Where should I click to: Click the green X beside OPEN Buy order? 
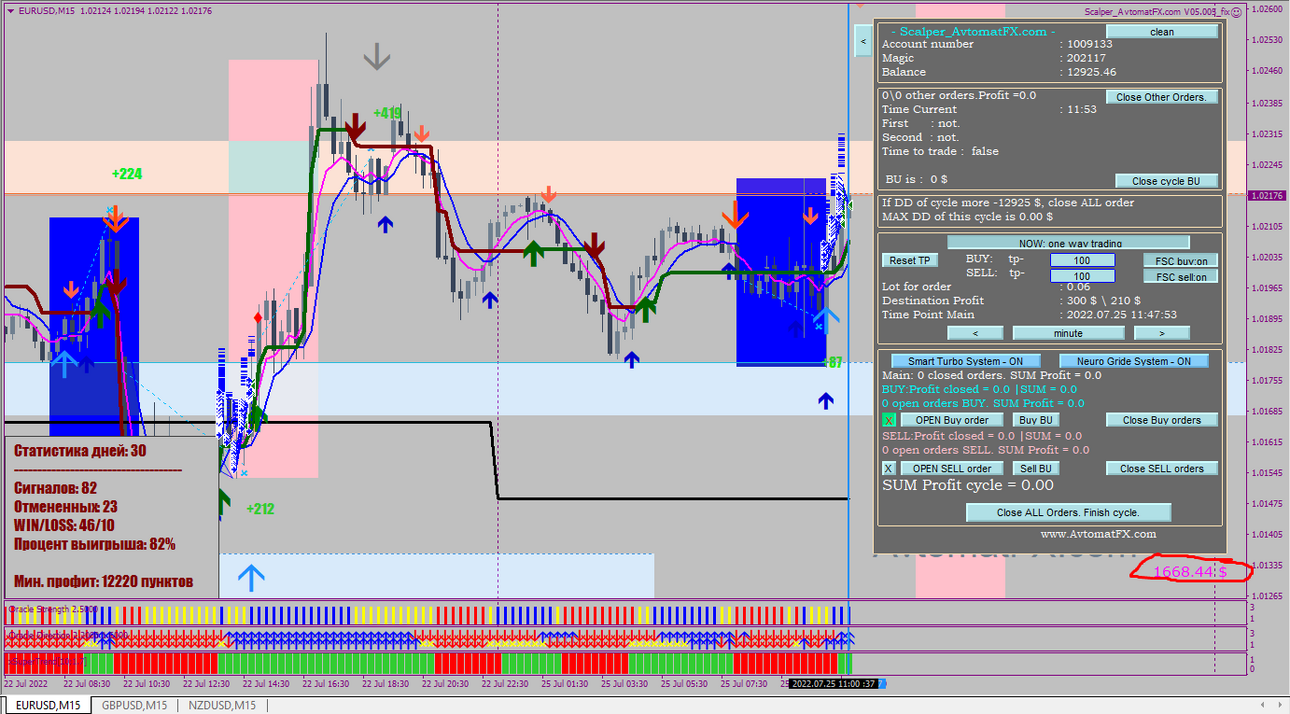(889, 420)
